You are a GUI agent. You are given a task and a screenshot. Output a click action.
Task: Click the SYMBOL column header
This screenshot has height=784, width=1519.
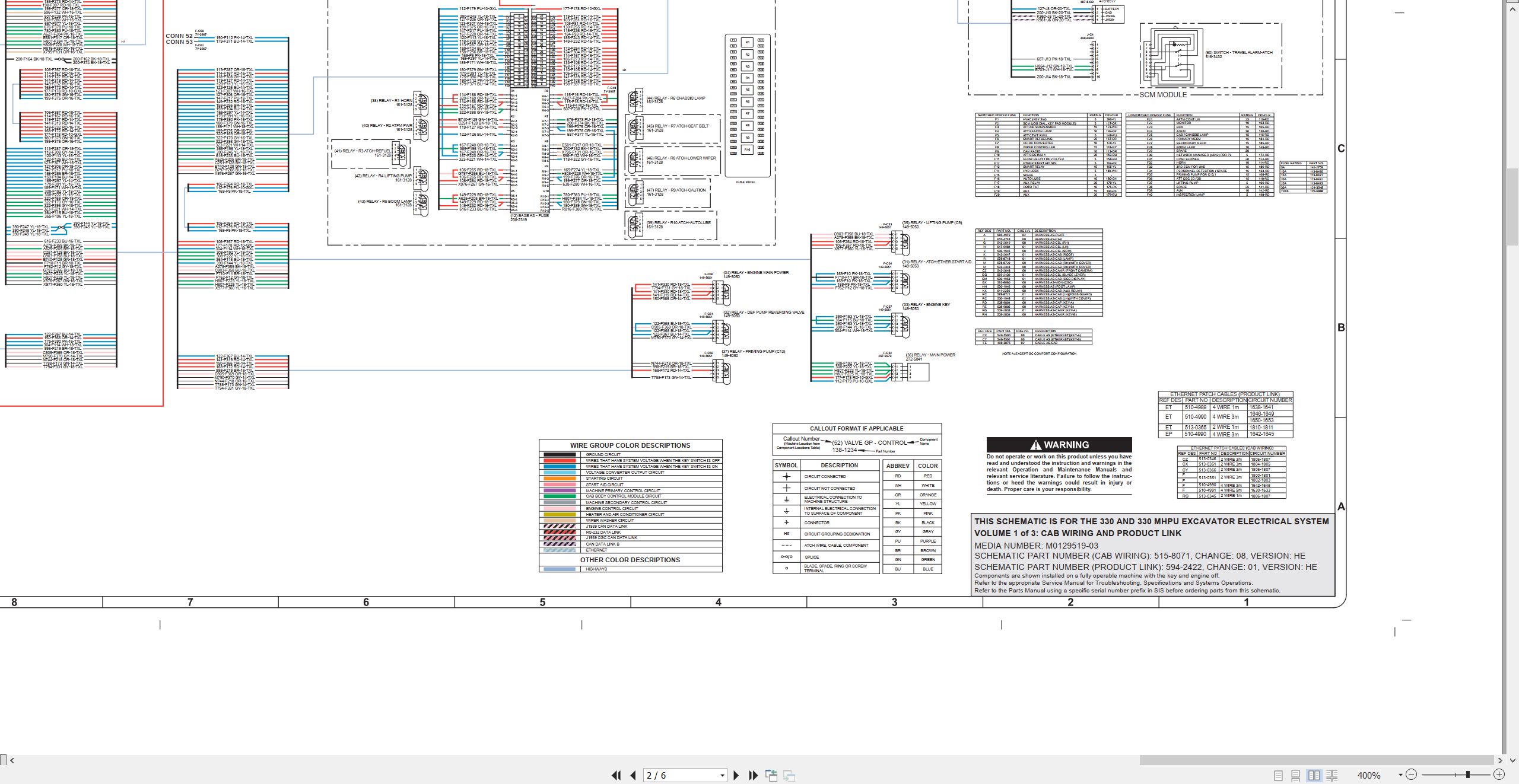[786, 466]
